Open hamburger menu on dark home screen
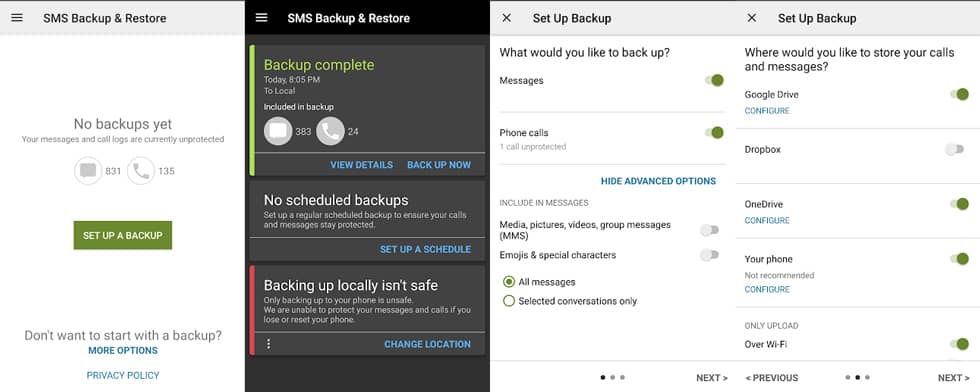980x392 pixels. tap(261, 18)
